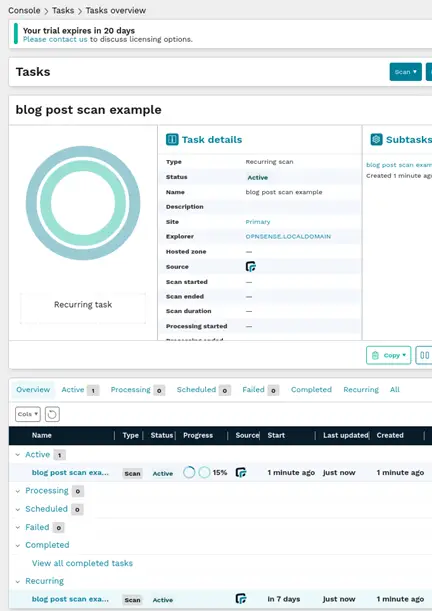Screen dimensions: 432x611
Task: Switch to the Completed tab
Action: coord(311,390)
